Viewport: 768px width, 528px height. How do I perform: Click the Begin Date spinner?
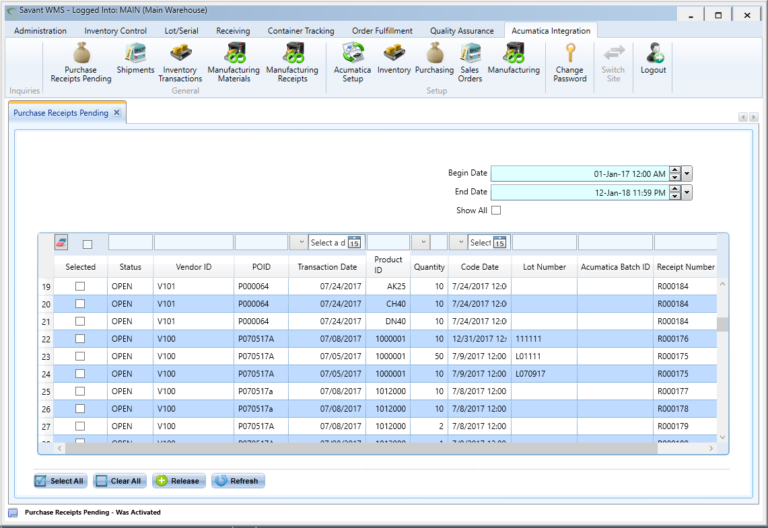point(675,173)
